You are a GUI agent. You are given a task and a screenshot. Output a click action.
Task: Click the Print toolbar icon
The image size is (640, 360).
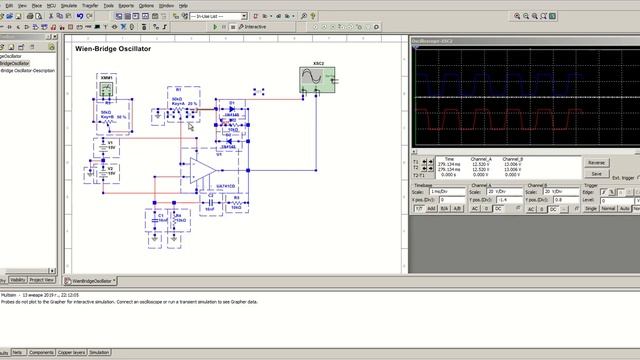tap(30, 16)
